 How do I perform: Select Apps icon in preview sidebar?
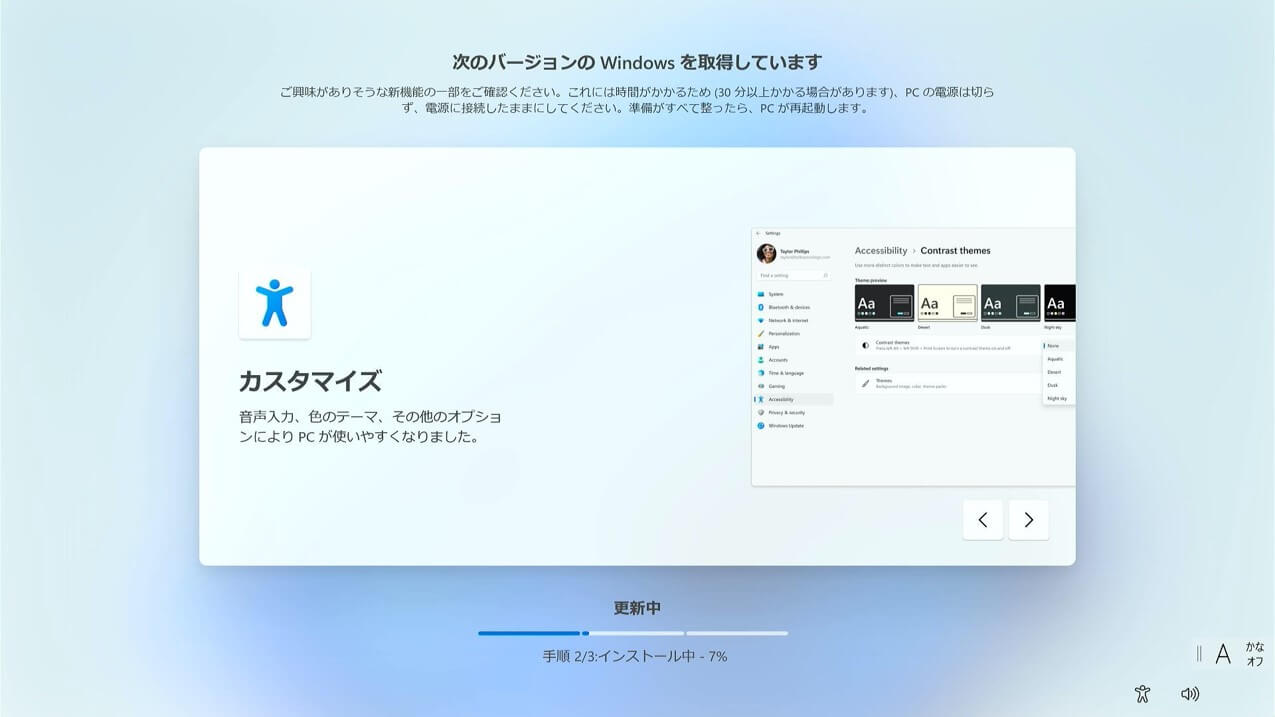pyautogui.click(x=761, y=347)
